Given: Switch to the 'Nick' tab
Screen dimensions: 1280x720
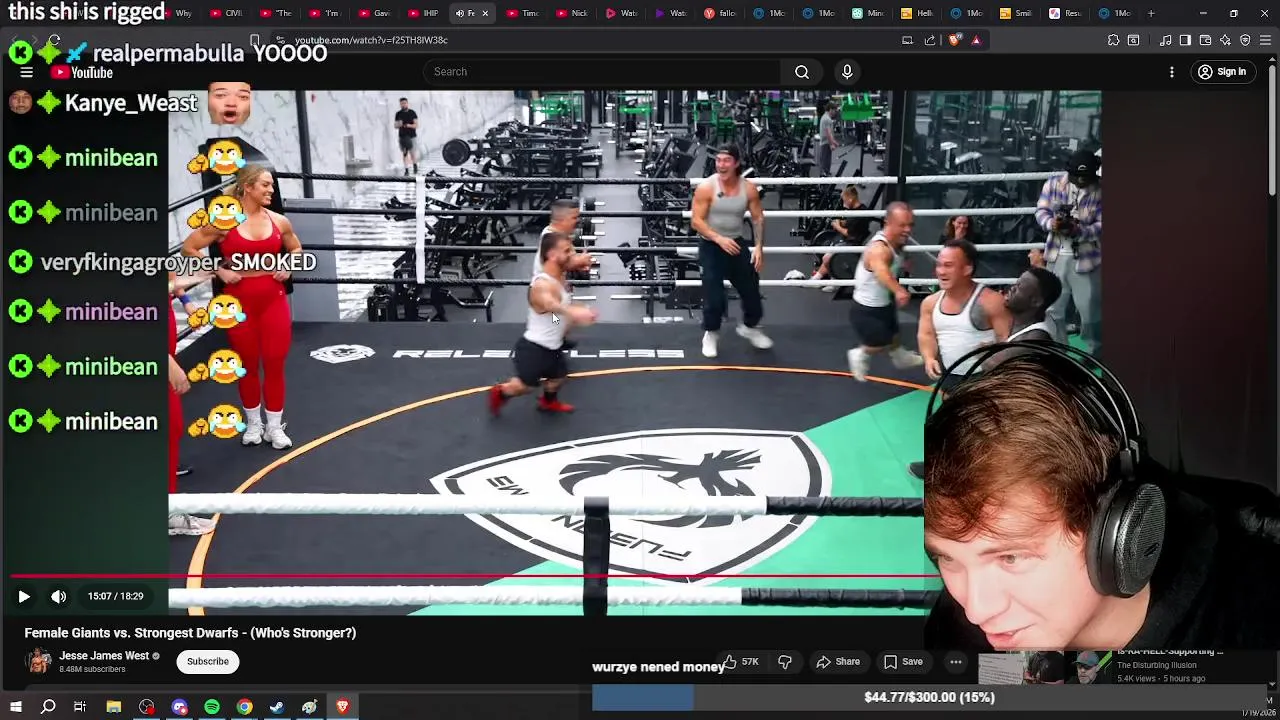Looking at the screenshot, I should click(572, 13).
